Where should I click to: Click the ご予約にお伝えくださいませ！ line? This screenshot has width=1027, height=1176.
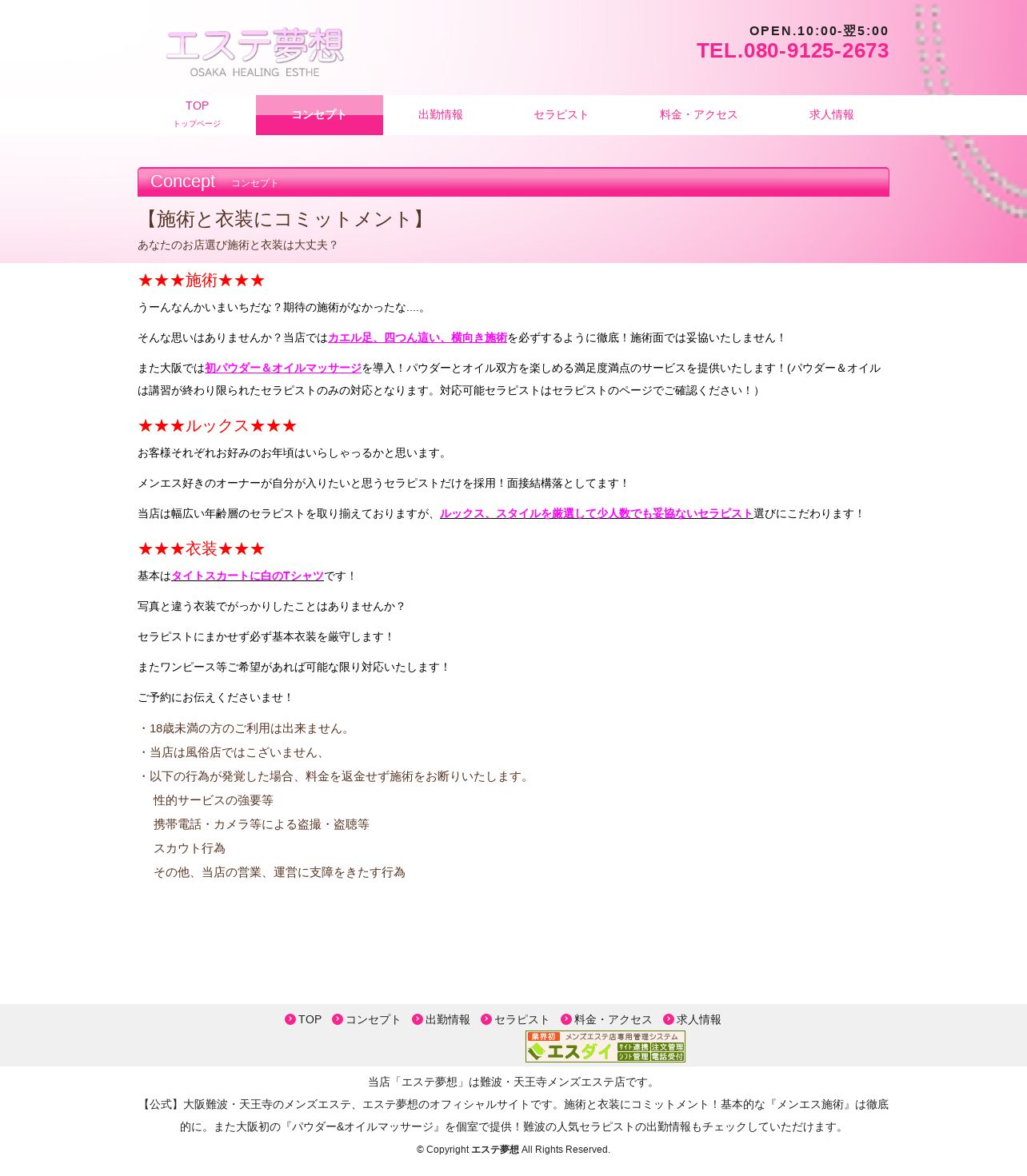216,698
